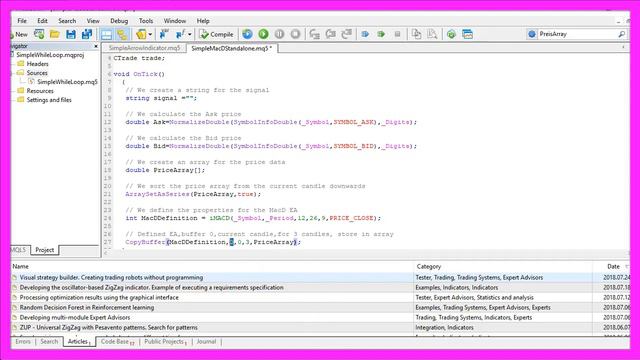Click the Step Over debug icon

pos(331,34)
